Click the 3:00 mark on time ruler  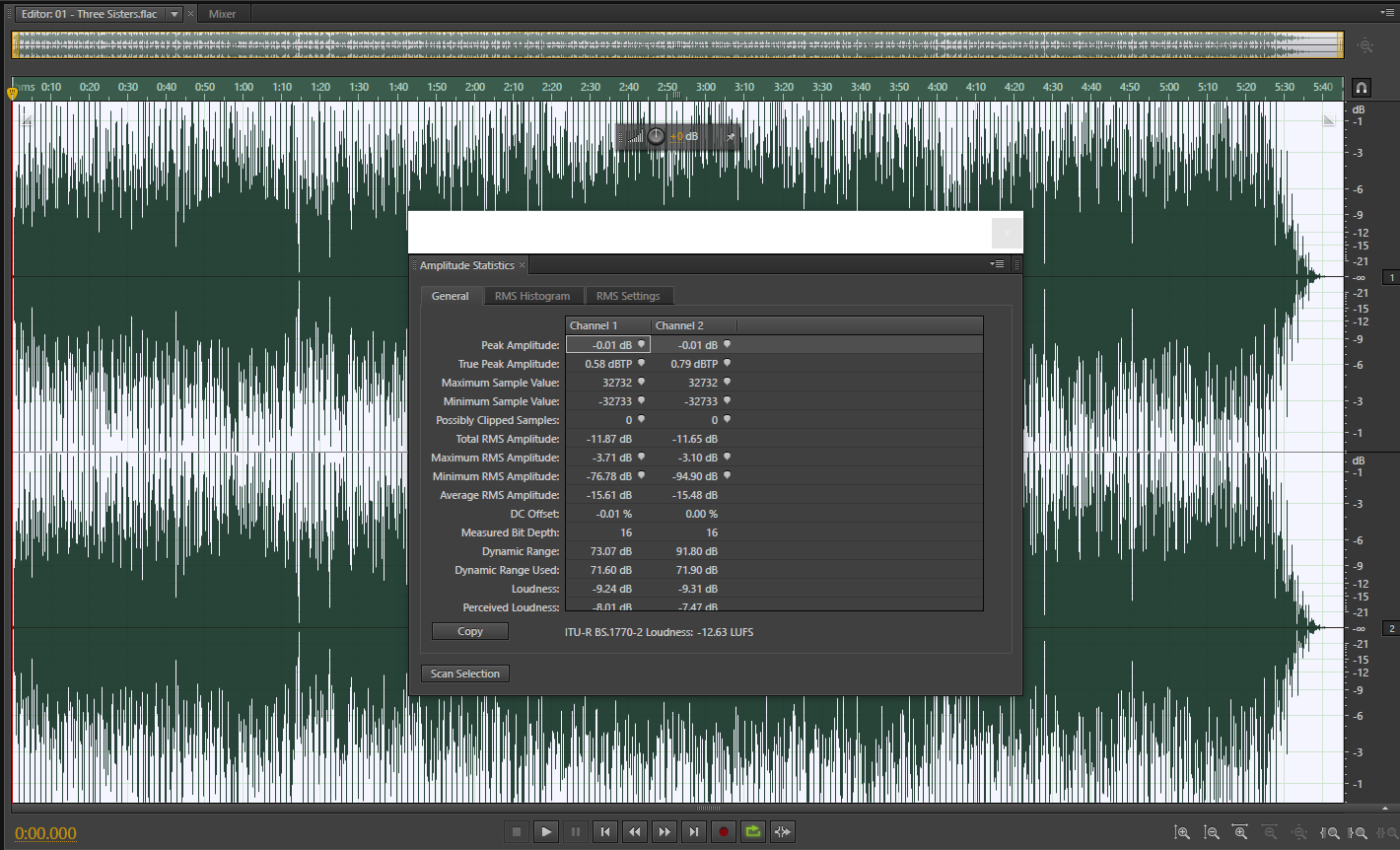point(706,87)
